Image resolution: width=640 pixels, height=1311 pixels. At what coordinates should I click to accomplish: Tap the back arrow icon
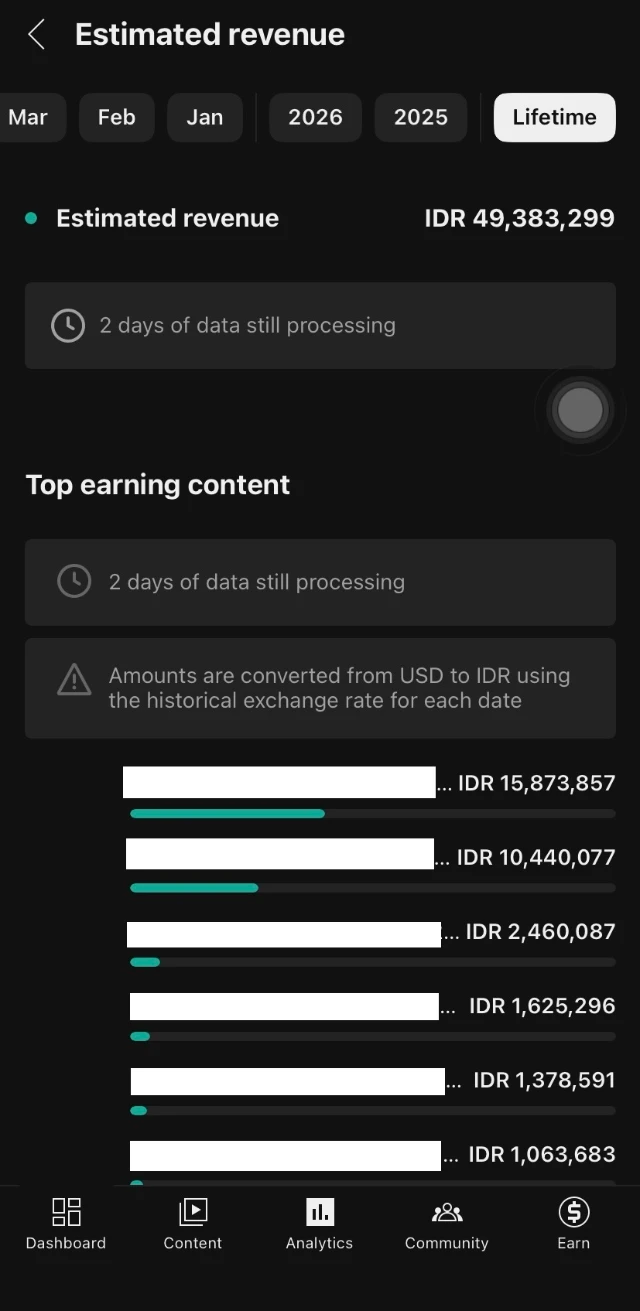[x=36, y=35]
